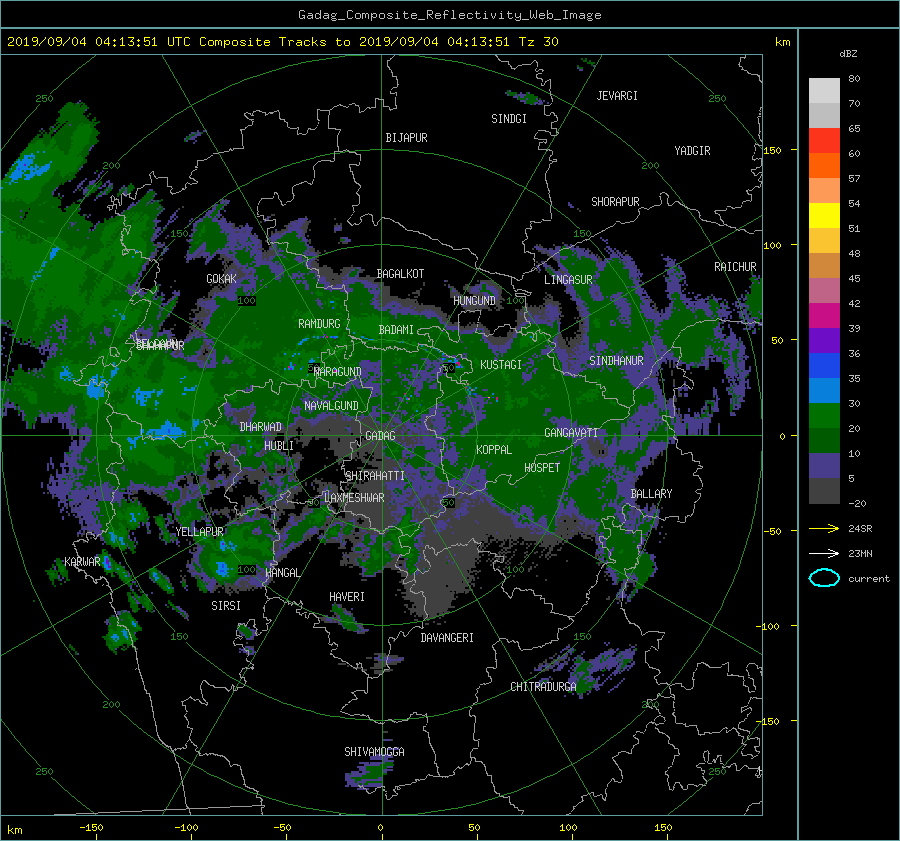This screenshot has width=900, height=841.
Task: Click the GOKAK map label
Action: (221, 279)
